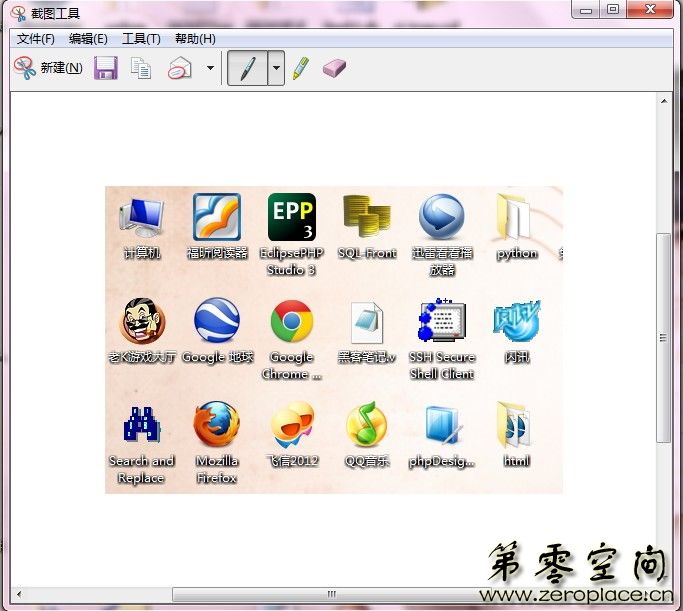The width and height of the screenshot is (683, 611).
Task: Click the Mozilla Firefox icon
Action: pyautogui.click(x=217, y=424)
